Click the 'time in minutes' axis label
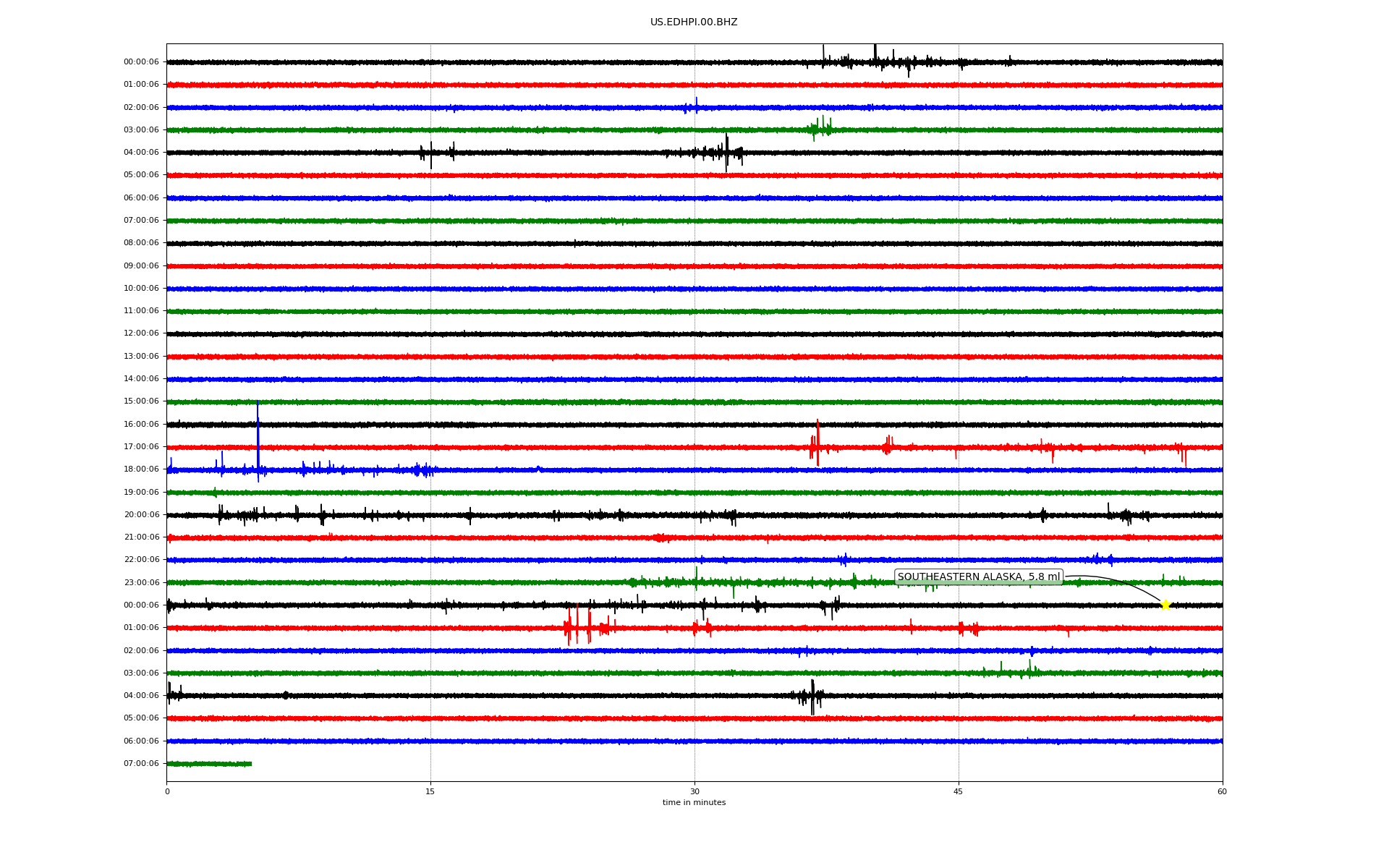The width and height of the screenshot is (1389, 868). (x=694, y=803)
